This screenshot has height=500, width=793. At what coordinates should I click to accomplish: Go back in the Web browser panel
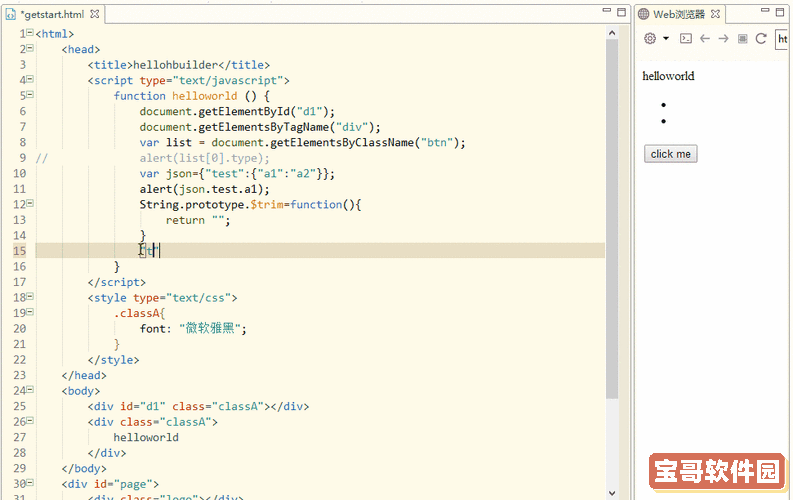click(x=704, y=38)
